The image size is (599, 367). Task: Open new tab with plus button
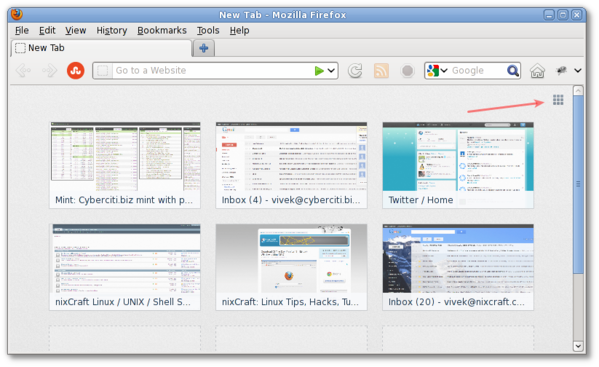click(204, 49)
